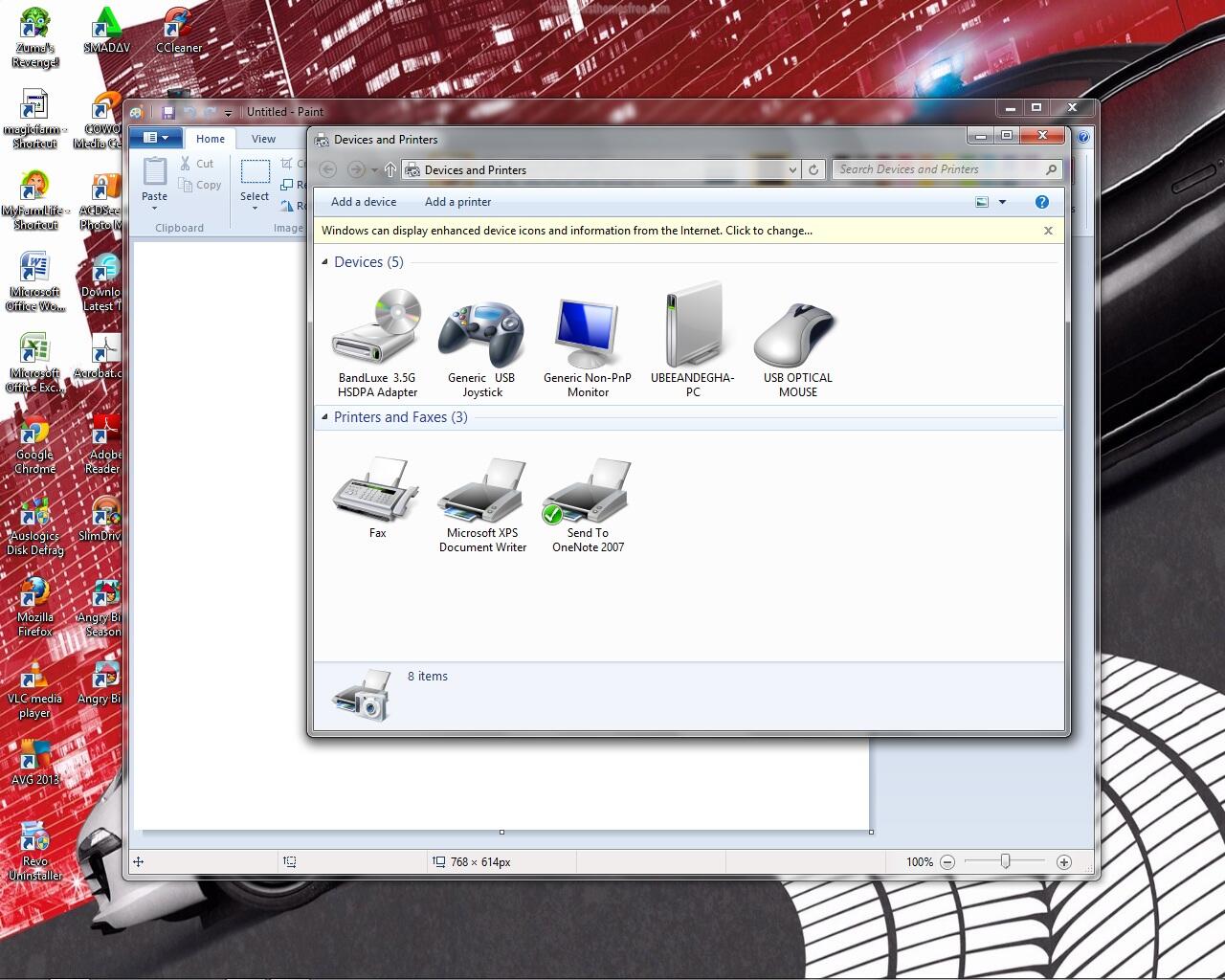Viewport: 1225px width, 980px height.
Task: Open Google Chrome desktop shortcut
Action: [x=34, y=446]
